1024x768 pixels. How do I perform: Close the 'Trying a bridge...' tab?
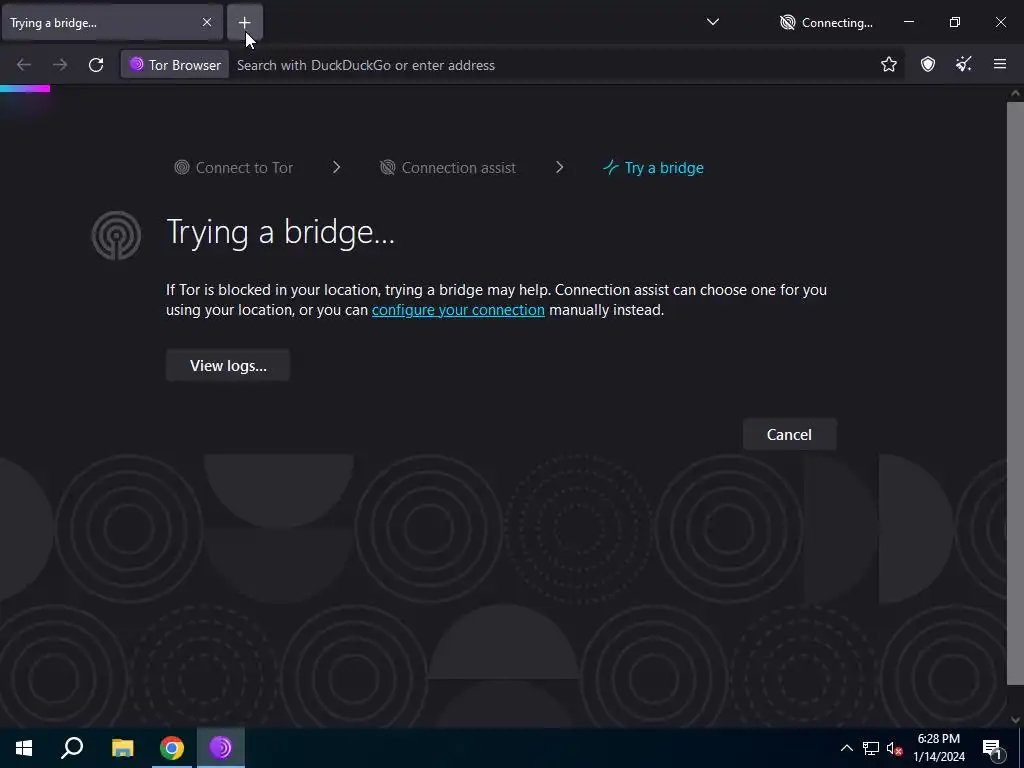[x=206, y=22]
